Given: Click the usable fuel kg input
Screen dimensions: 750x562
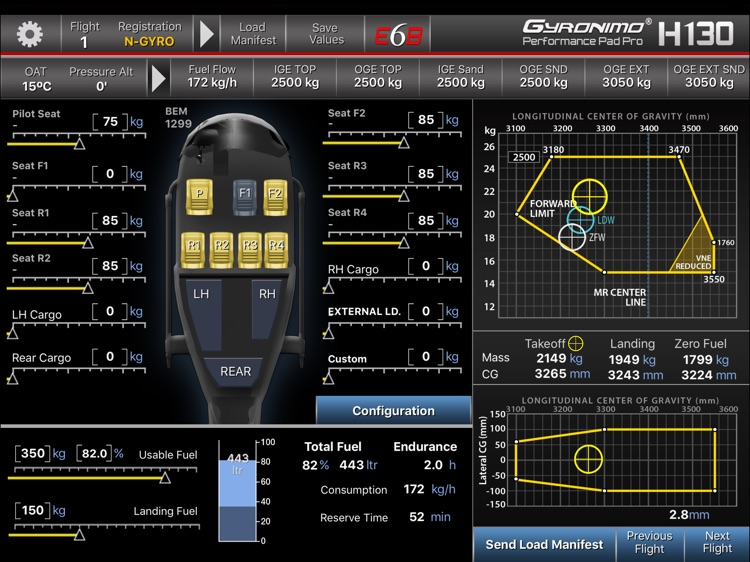Looking at the screenshot, I should 33,453.
